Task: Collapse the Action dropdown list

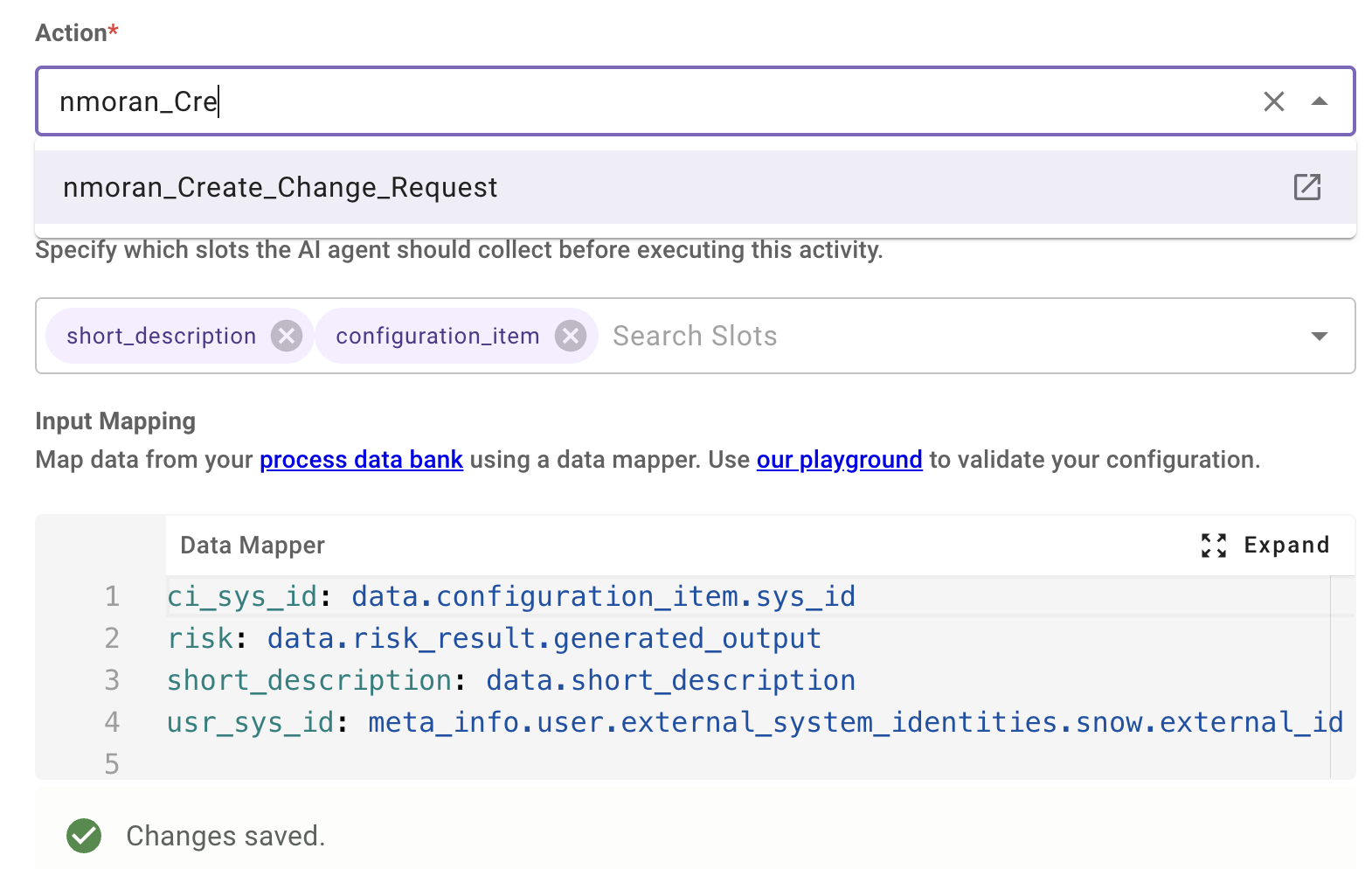Action: (1320, 101)
